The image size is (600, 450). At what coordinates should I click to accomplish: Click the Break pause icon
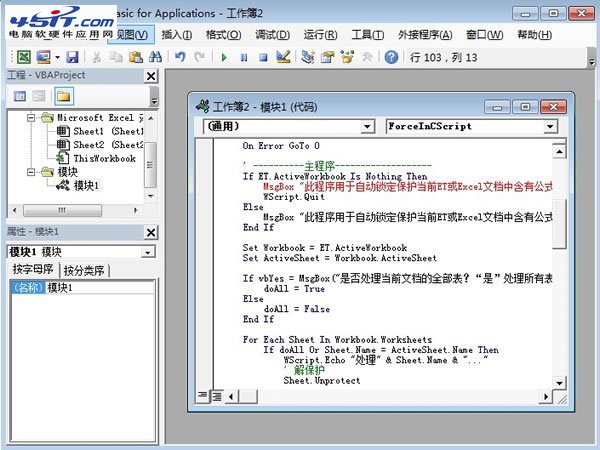pyautogui.click(x=244, y=58)
